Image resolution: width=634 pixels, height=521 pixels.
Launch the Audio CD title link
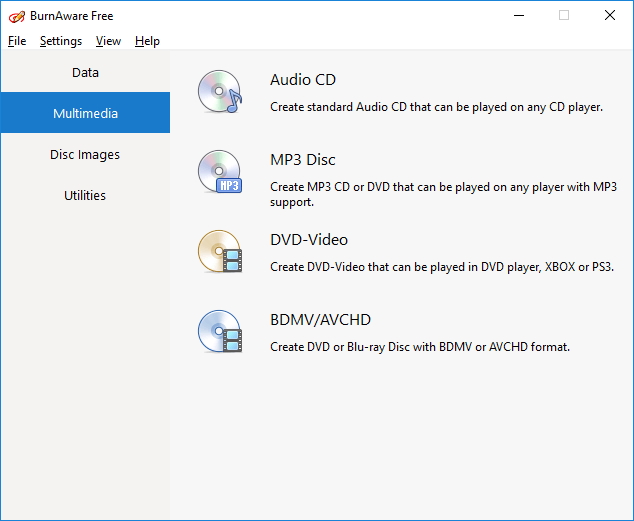point(303,80)
